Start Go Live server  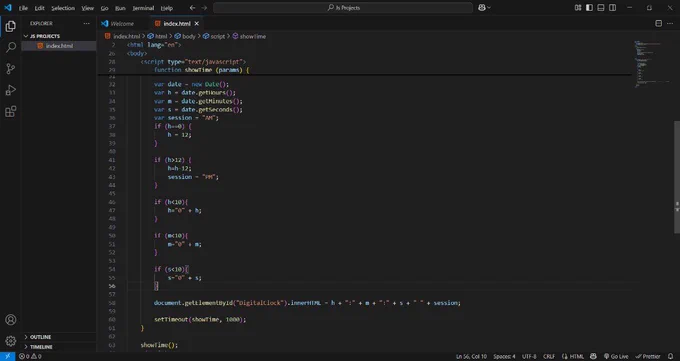(616, 356)
